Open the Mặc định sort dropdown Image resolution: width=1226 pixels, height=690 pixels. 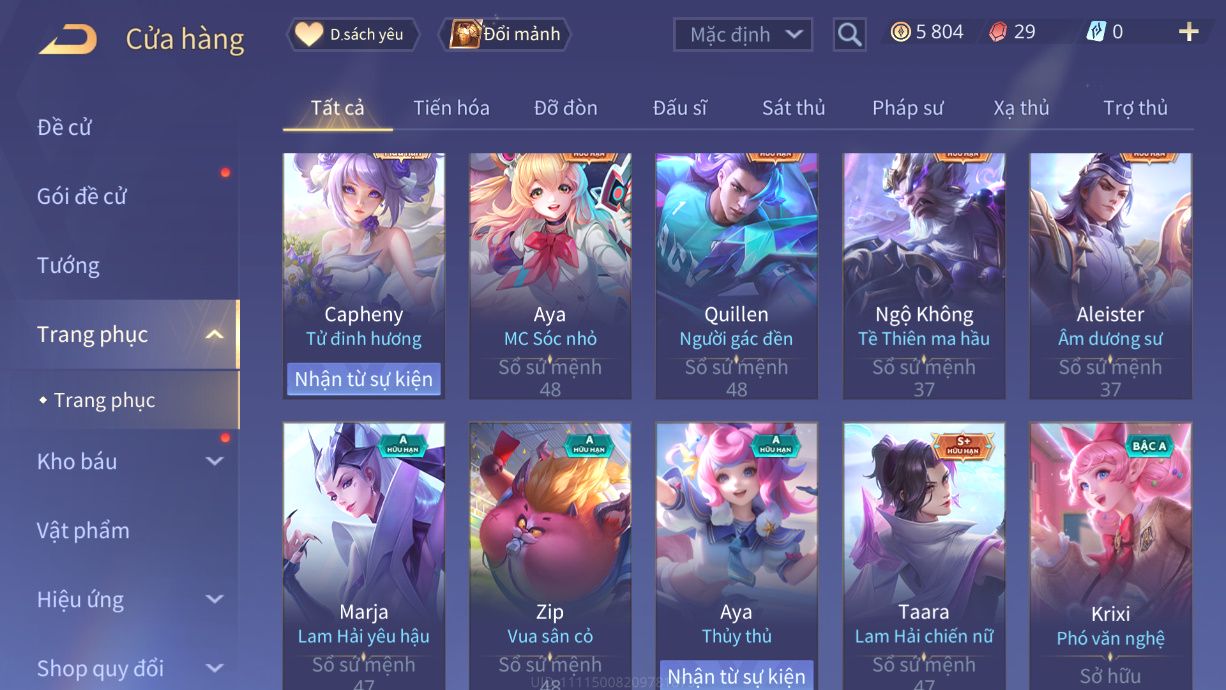coord(743,35)
